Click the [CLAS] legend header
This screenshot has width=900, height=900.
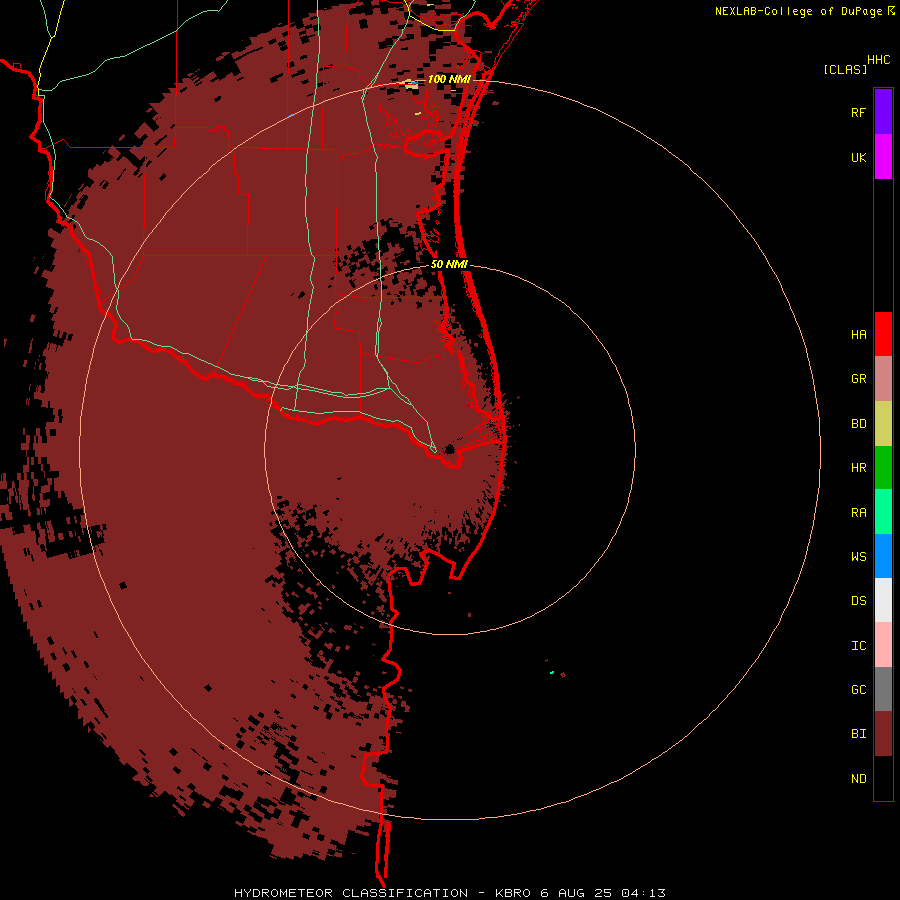click(845, 69)
